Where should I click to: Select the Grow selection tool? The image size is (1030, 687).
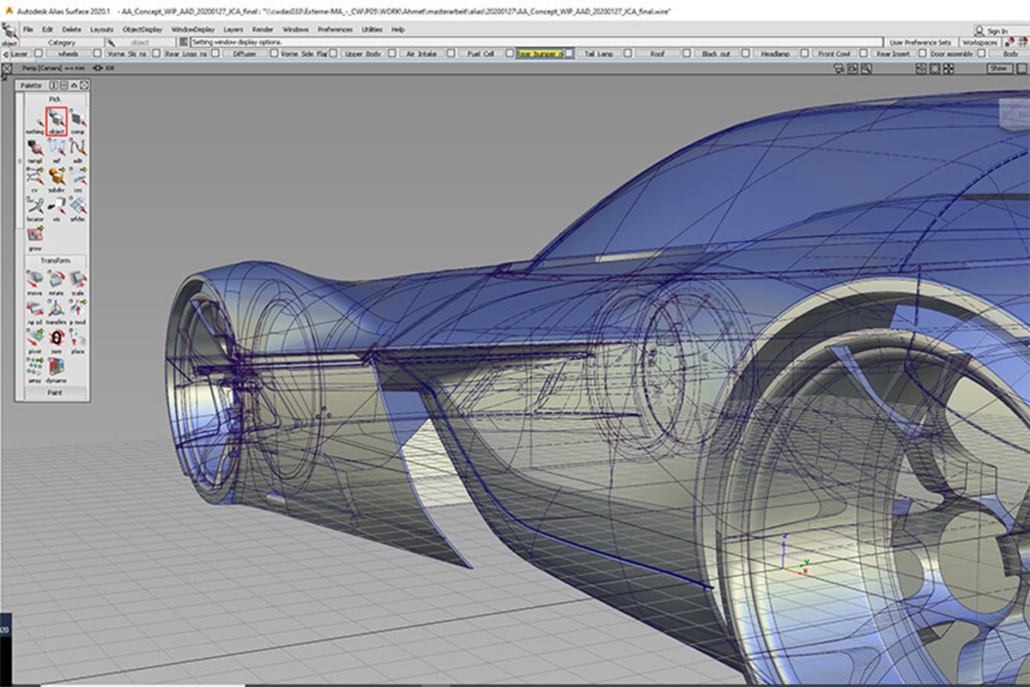click(35, 238)
